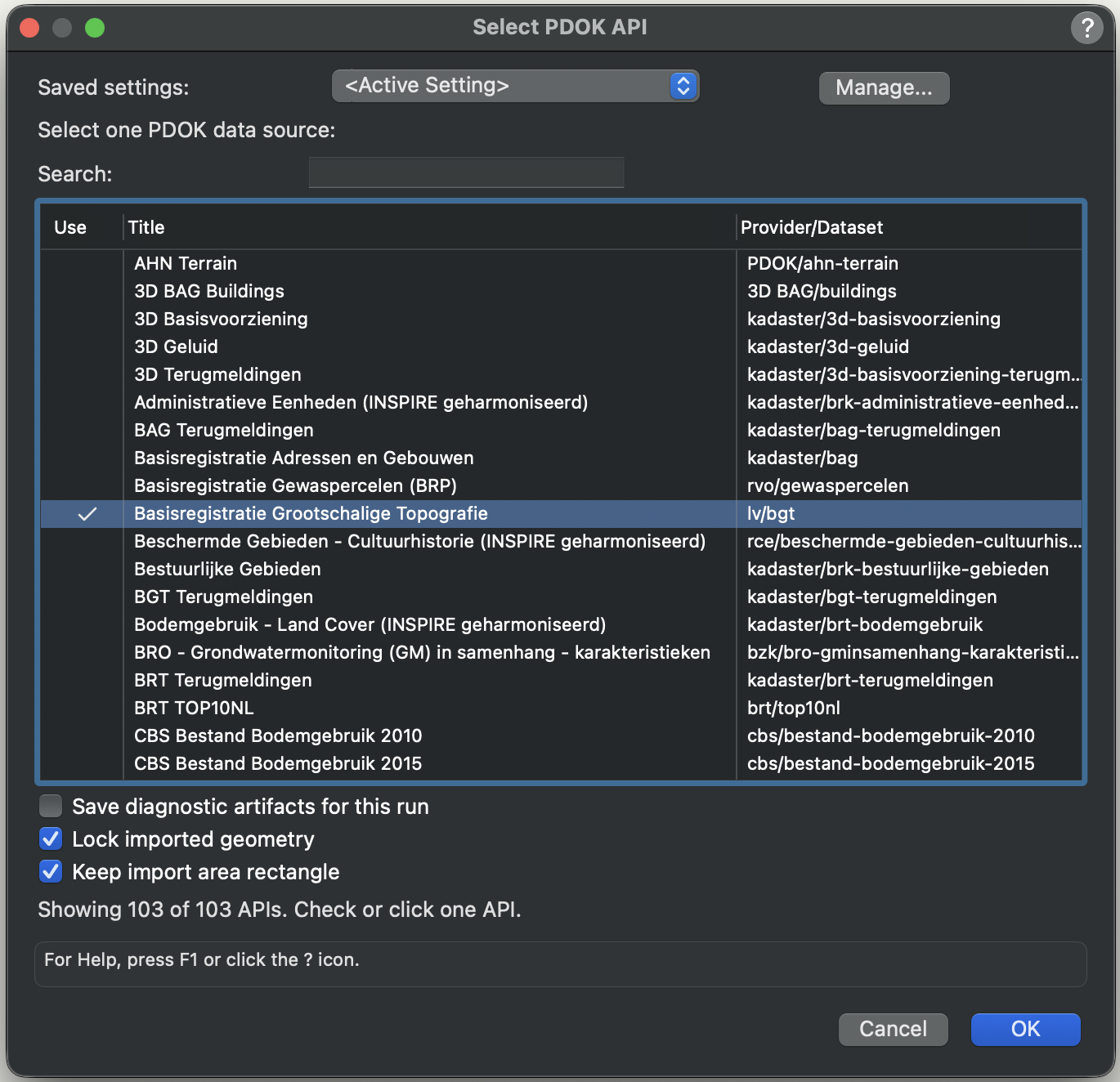
Task: Select CBS Bestand Bodemgebruik 2010
Action: pyautogui.click(x=561, y=735)
